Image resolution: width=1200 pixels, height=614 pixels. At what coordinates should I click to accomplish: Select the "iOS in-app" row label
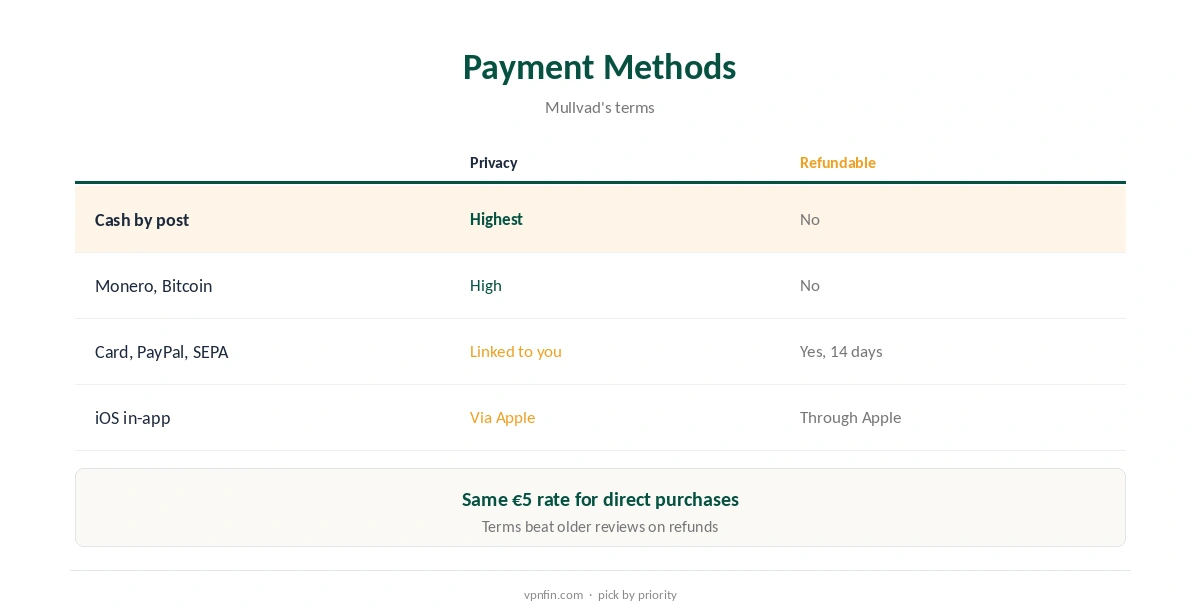tap(132, 418)
